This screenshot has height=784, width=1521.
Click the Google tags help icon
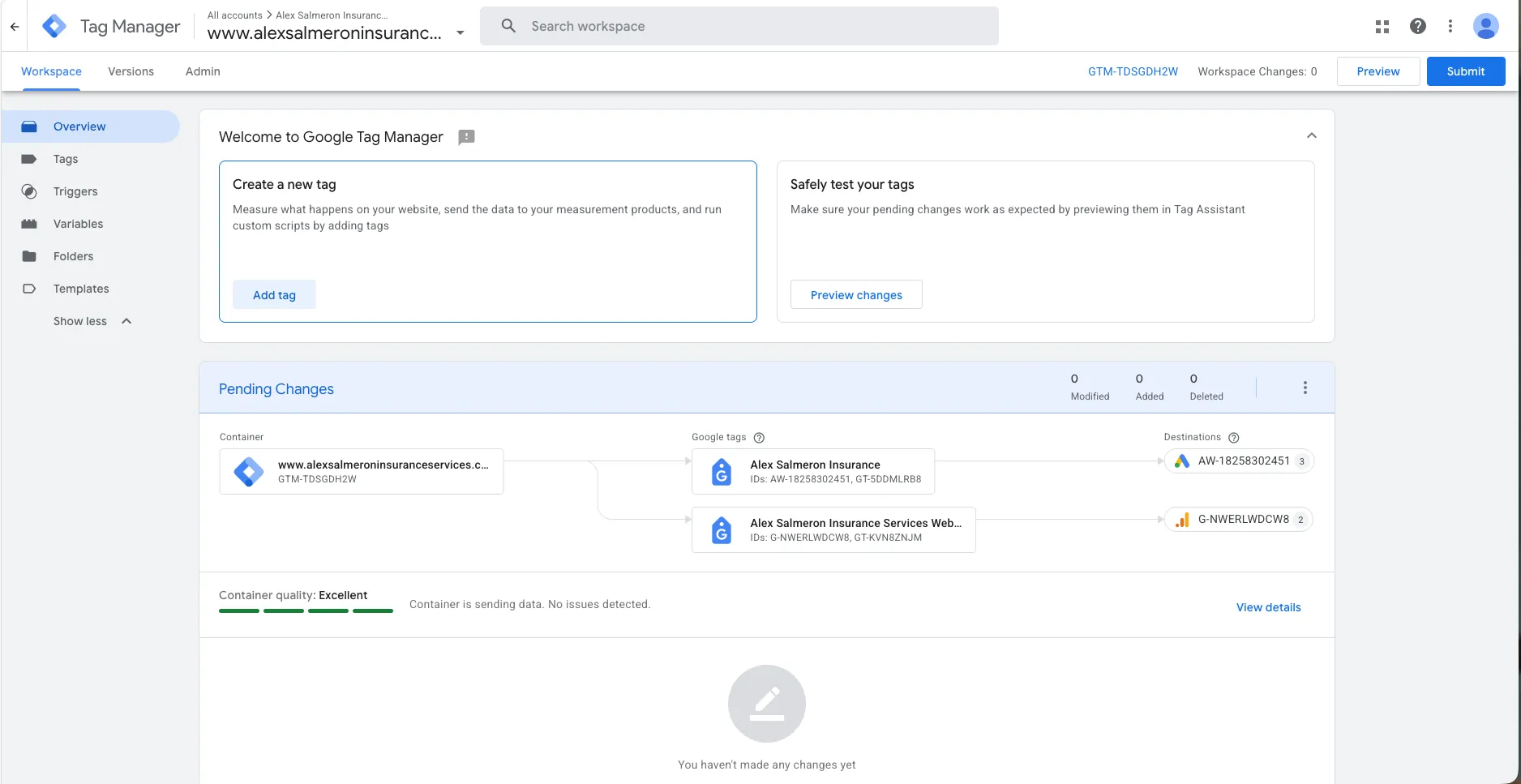tap(759, 438)
